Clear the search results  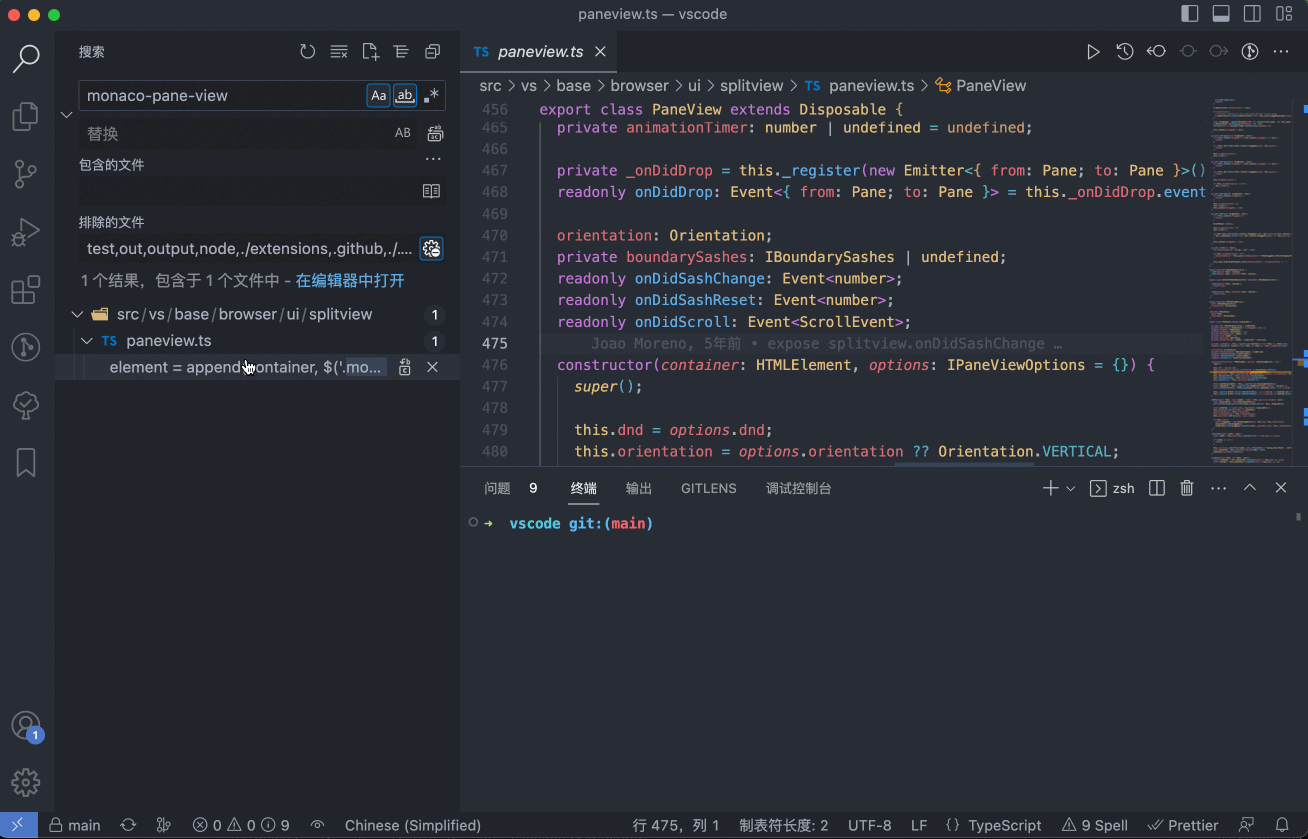339,52
